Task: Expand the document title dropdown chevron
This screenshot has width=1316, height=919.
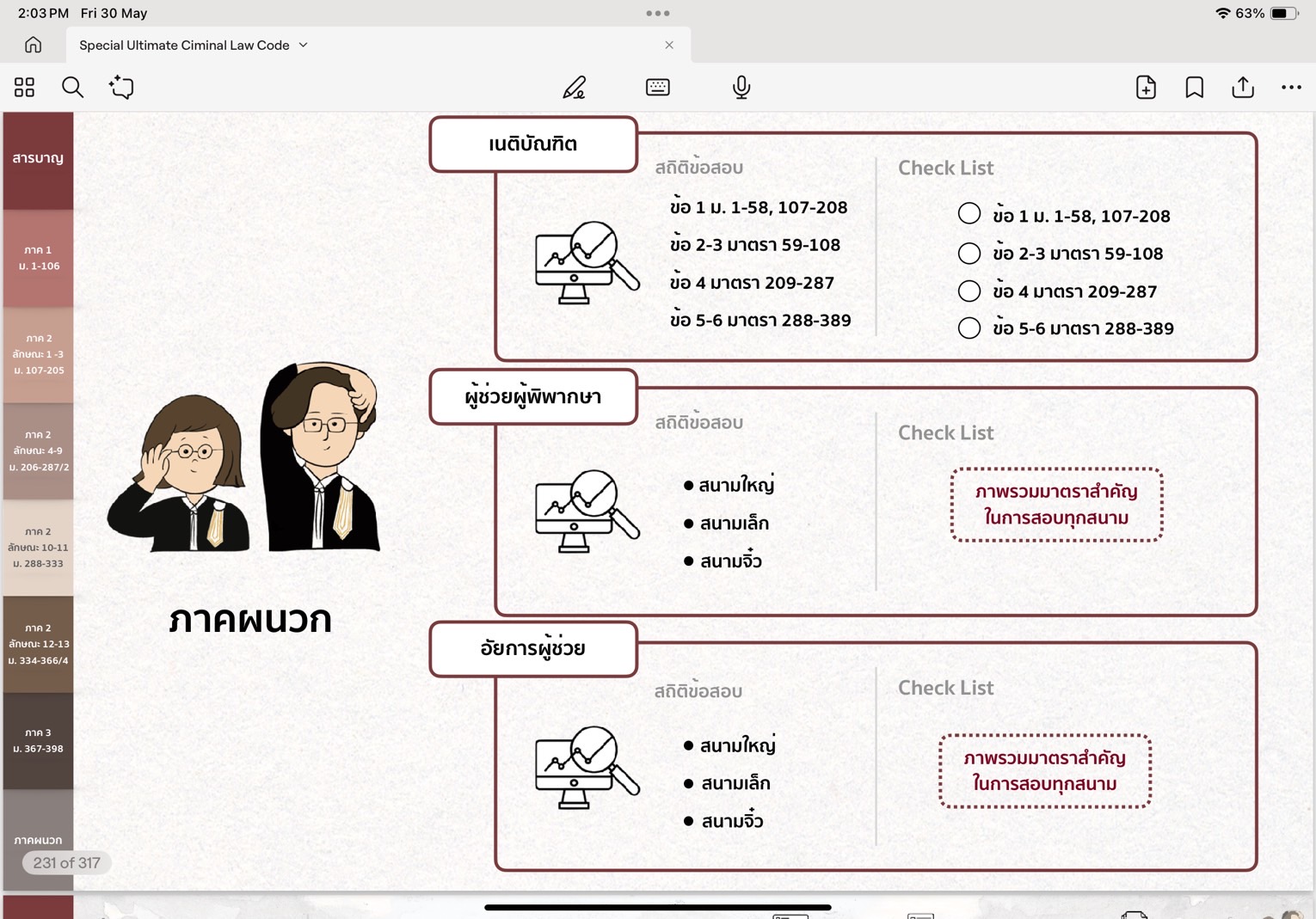Action: pyautogui.click(x=304, y=45)
